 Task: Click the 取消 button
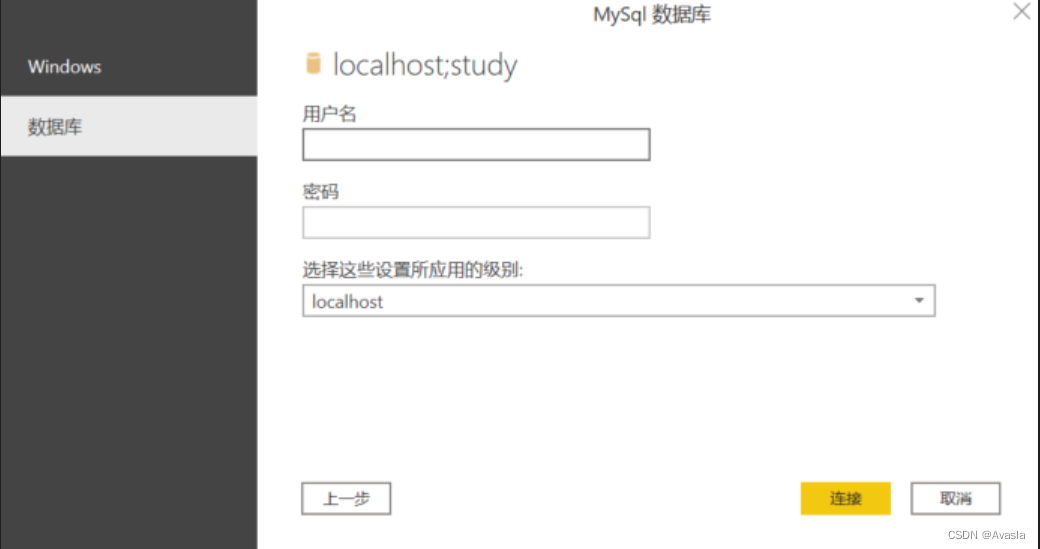click(x=956, y=499)
